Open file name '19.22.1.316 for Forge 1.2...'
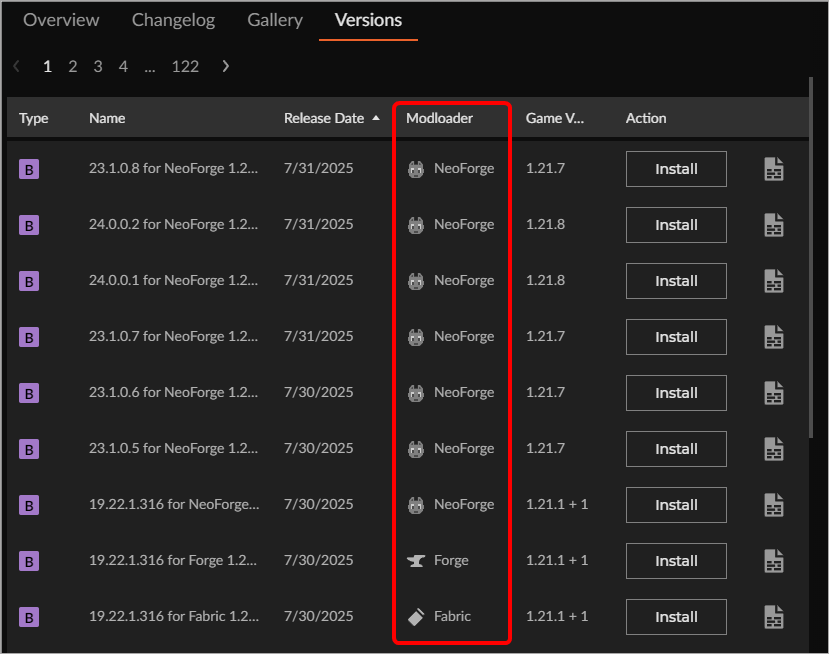 coord(173,561)
